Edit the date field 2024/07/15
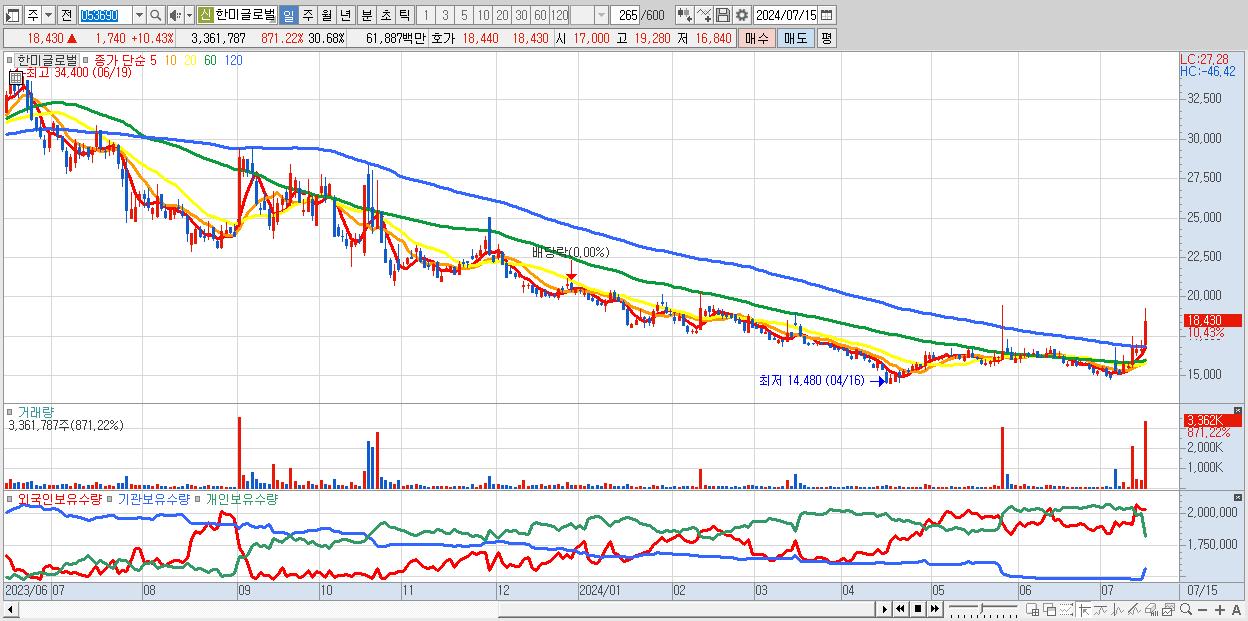Screen dimensions: 1248x621 [x=787, y=15]
